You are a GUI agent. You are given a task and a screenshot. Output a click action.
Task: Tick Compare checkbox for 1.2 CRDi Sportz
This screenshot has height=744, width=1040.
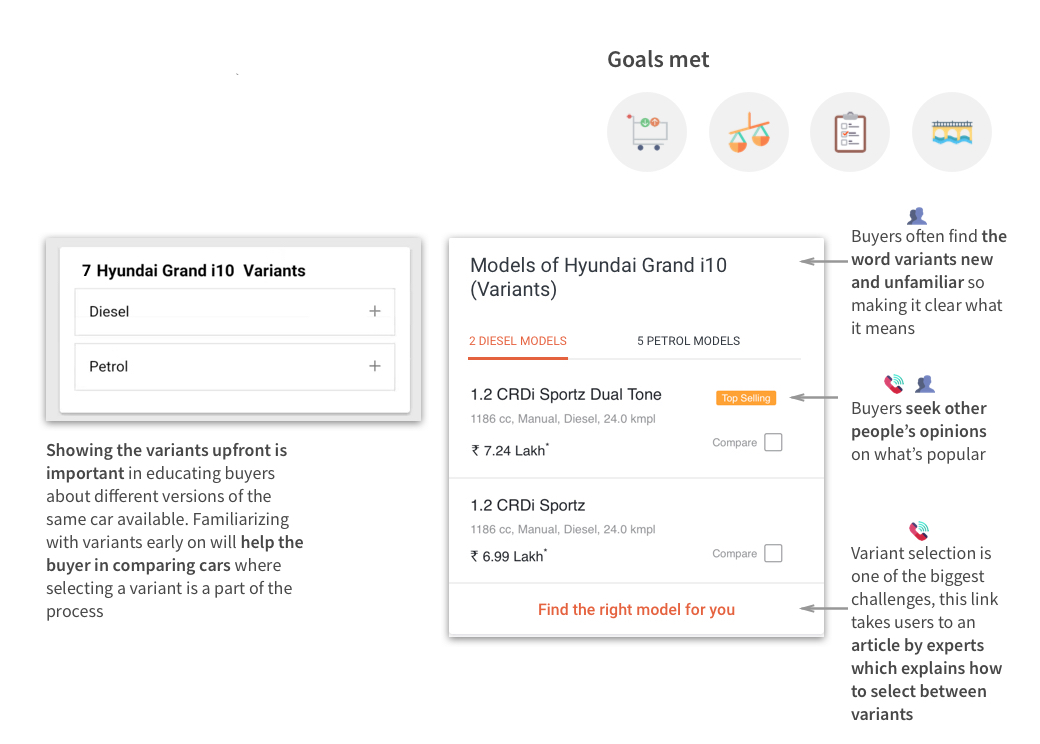(773, 553)
